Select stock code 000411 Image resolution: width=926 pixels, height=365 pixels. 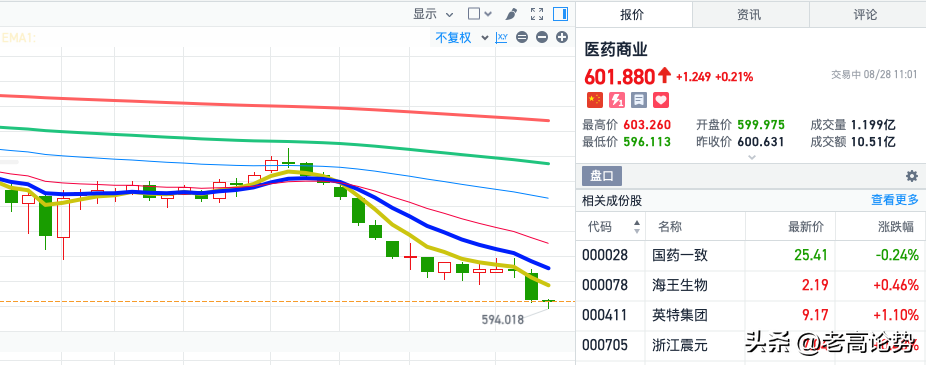[605, 315]
